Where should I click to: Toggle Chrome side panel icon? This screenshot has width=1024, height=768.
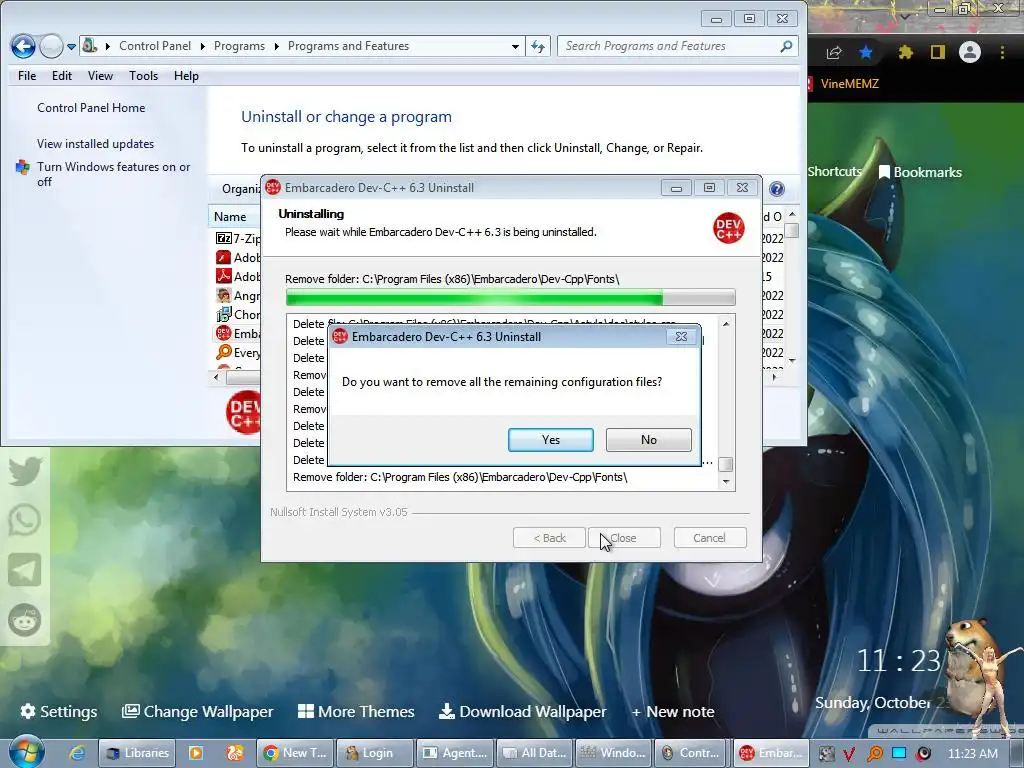pos(938,52)
